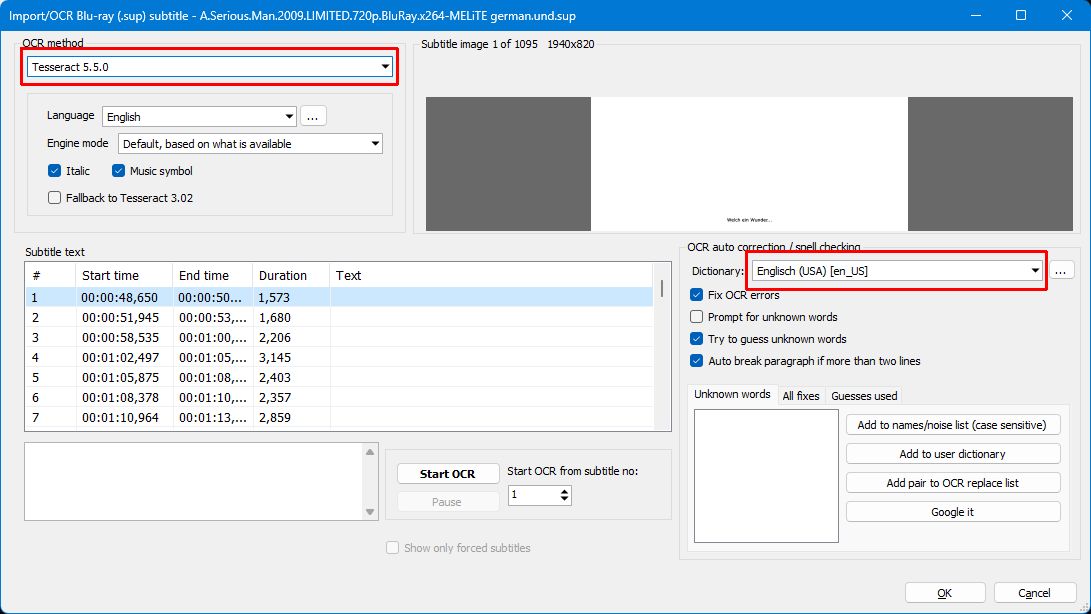Open the Guesses used tab

(x=864, y=396)
